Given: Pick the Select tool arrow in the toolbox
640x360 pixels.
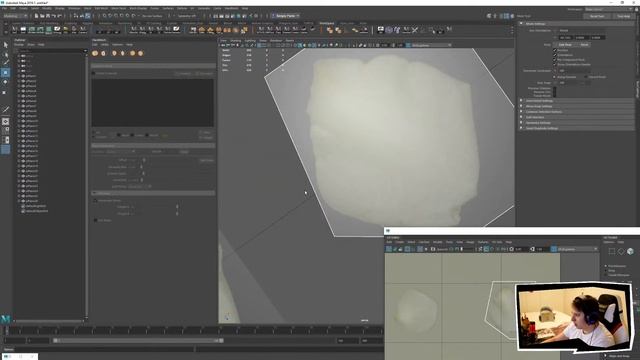Looking at the screenshot, I should tap(5, 45).
